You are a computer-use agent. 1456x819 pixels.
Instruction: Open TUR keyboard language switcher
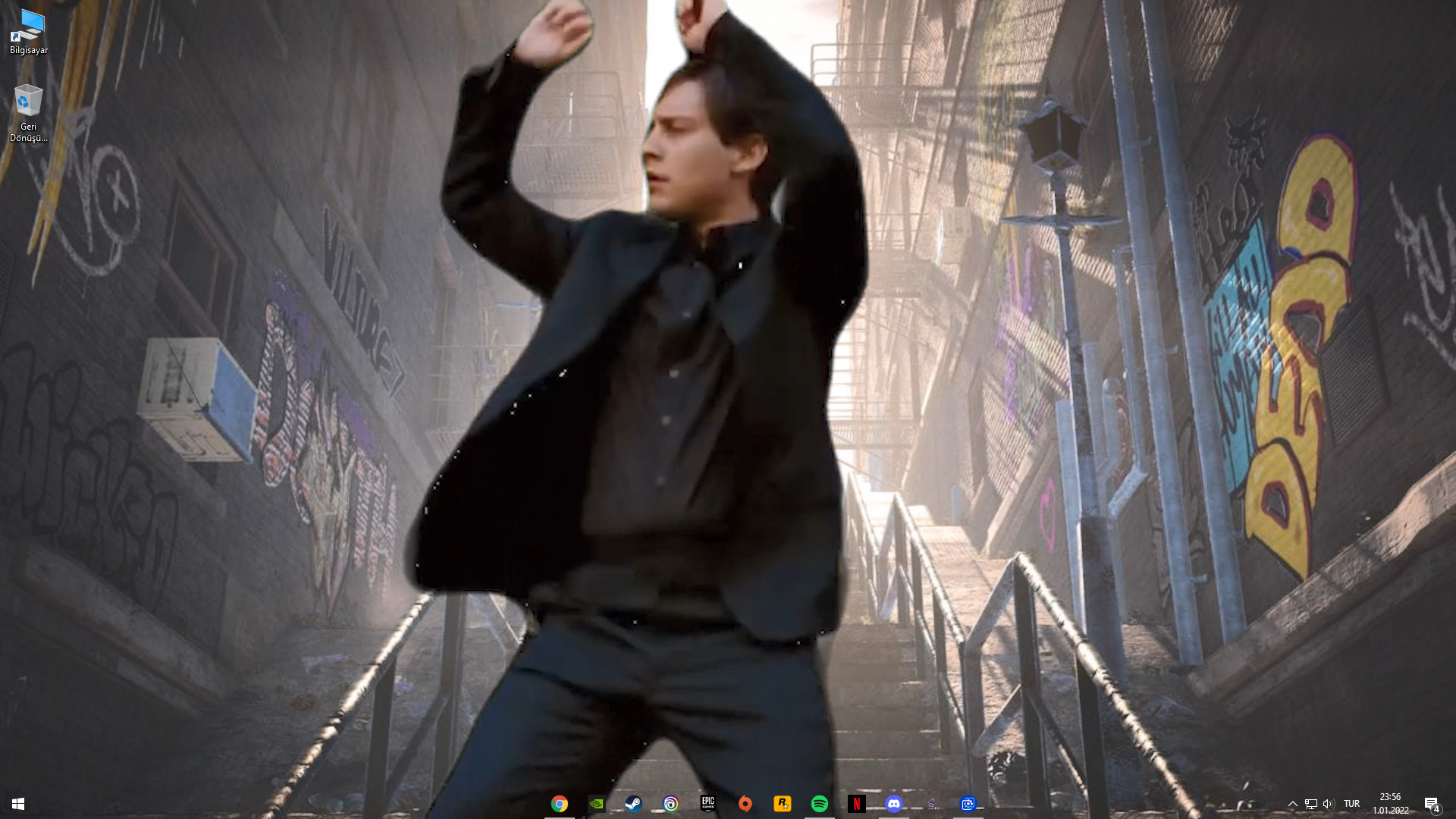[x=1351, y=804]
